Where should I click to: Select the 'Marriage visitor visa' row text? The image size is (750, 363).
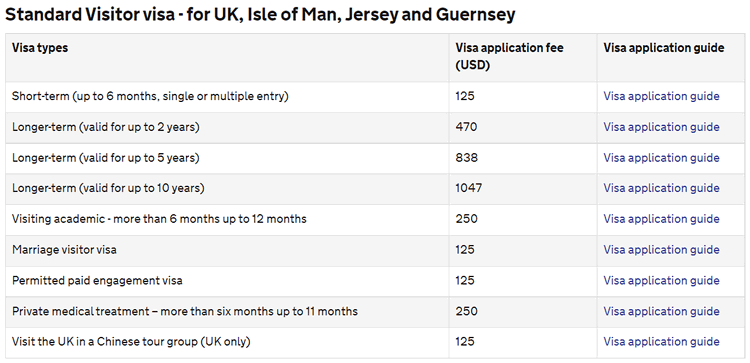[x=64, y=250]
